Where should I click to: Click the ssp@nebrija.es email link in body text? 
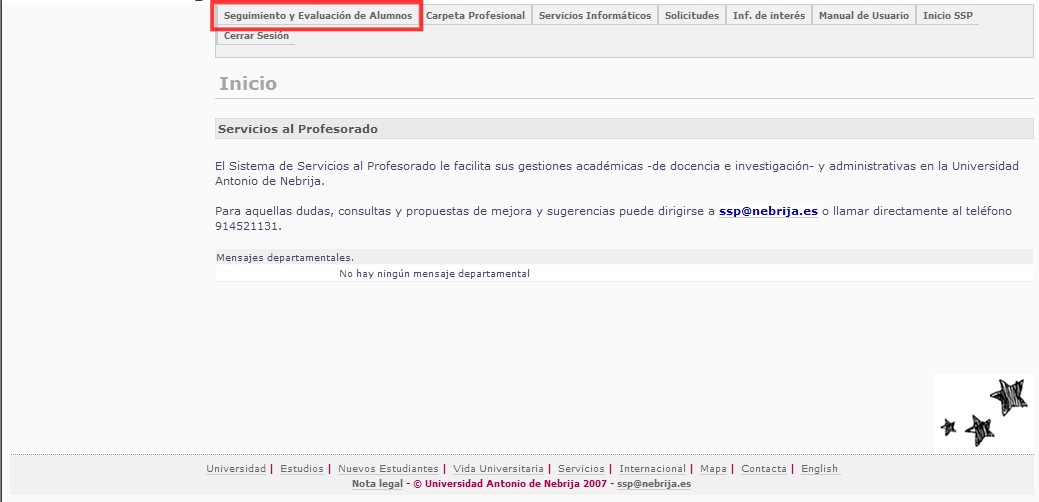click(768, 211)
